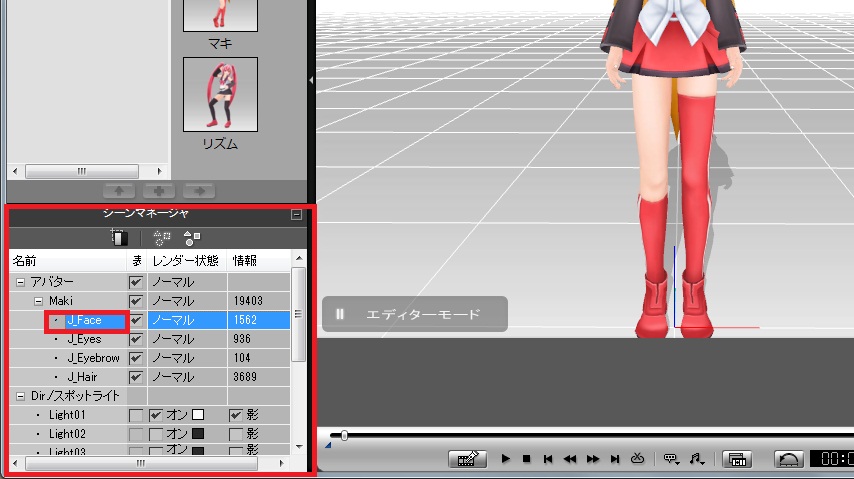Screen dimensions: 854x479
Task: Uncheck the オン checkbox for Light01
Action: [156, 415]
